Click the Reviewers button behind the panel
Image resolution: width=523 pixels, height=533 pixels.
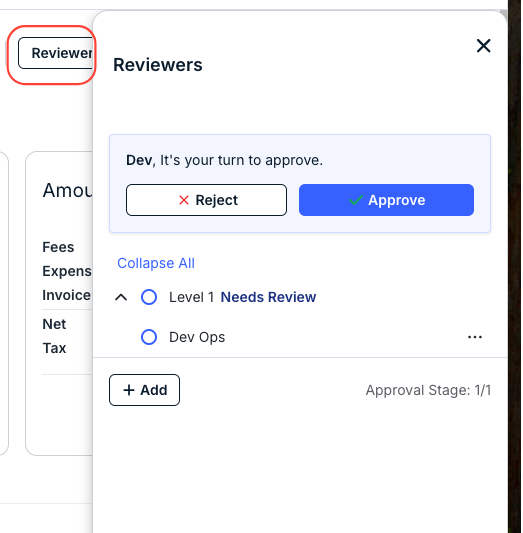(56, 53)
